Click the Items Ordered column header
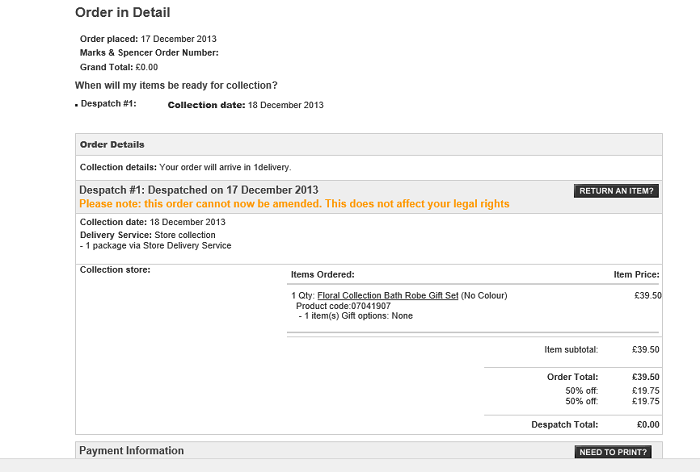 click(x=322, y=274)
